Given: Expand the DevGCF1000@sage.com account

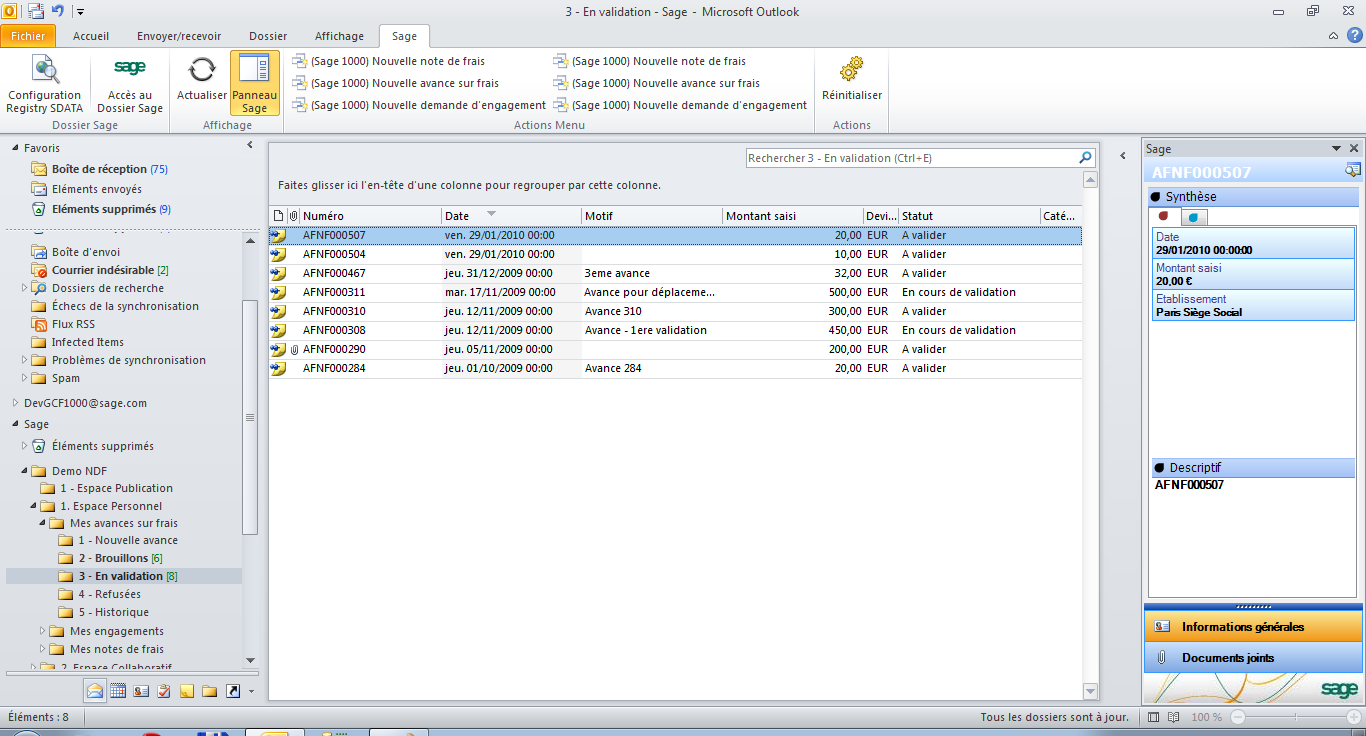Looking at the screenshot, I should [x=16, y=403].
